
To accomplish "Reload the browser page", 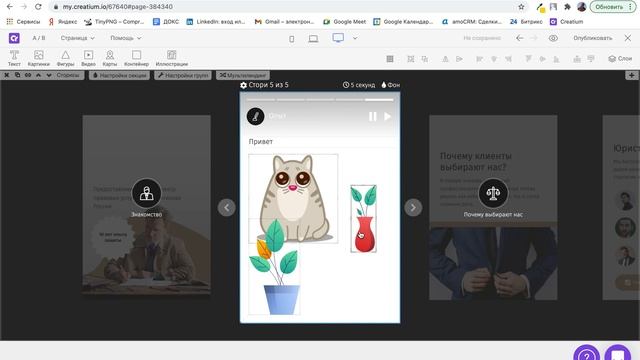I will point(38,7).
